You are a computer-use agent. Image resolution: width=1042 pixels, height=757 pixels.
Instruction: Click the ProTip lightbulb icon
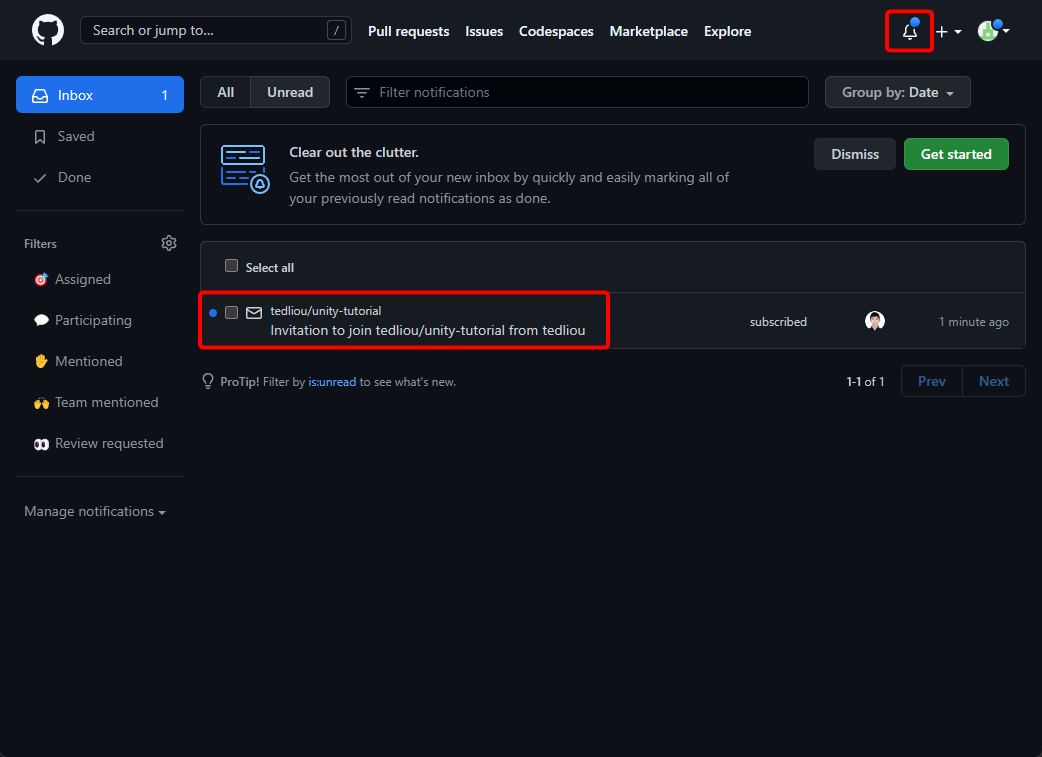pos(208,381)
